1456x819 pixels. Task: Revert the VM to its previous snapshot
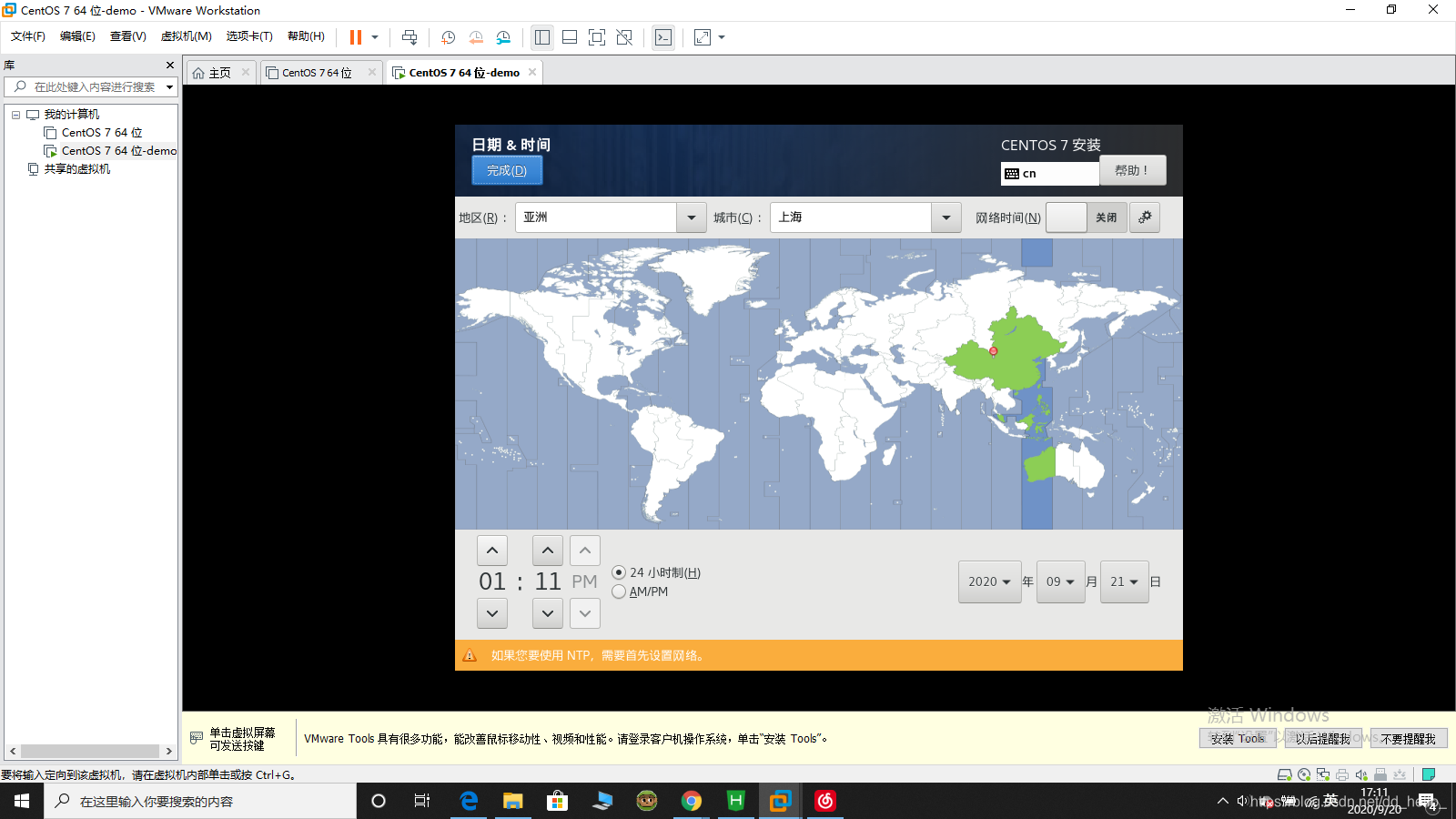coord(476,37)
